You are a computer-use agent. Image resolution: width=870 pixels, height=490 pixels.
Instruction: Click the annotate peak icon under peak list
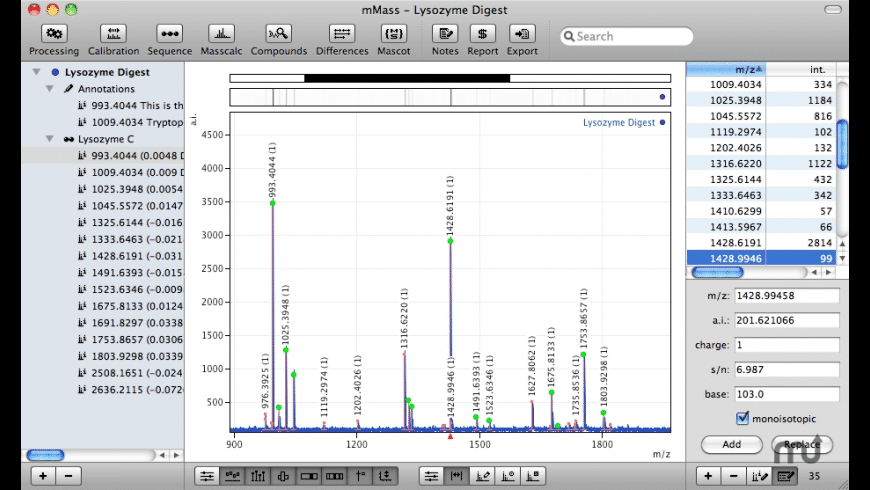point(760,476)
